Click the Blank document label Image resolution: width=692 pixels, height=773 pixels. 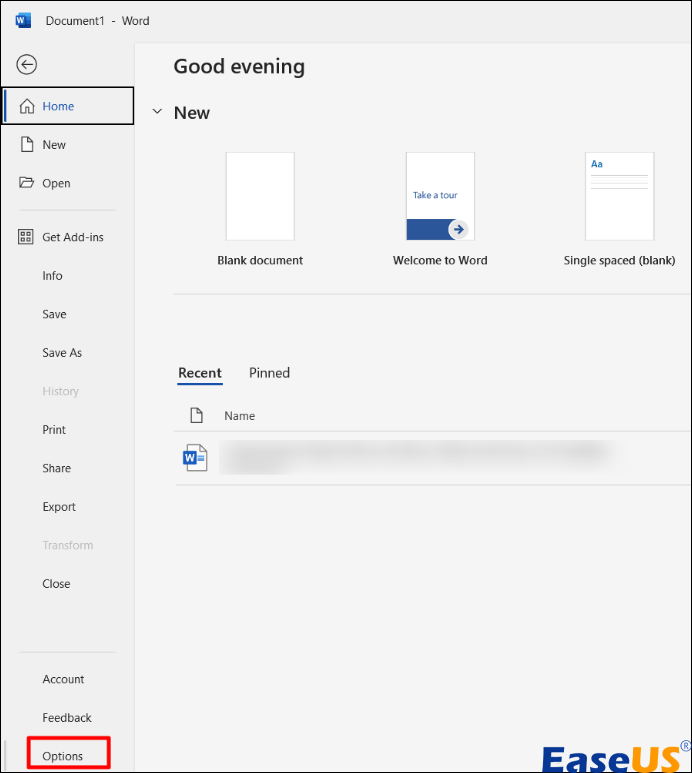(260, 260)
